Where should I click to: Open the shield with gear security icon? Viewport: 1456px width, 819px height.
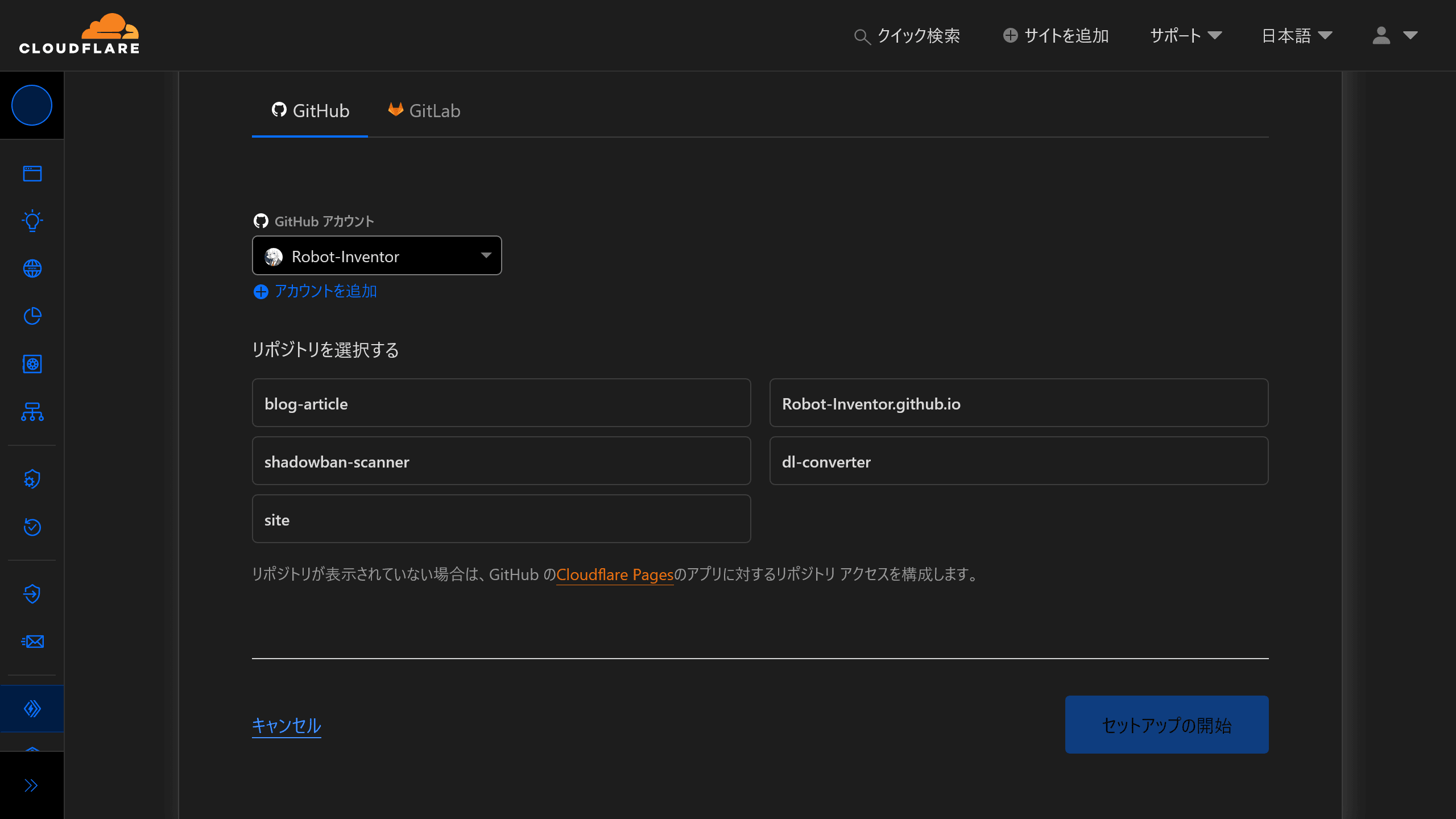click(32, 479)
